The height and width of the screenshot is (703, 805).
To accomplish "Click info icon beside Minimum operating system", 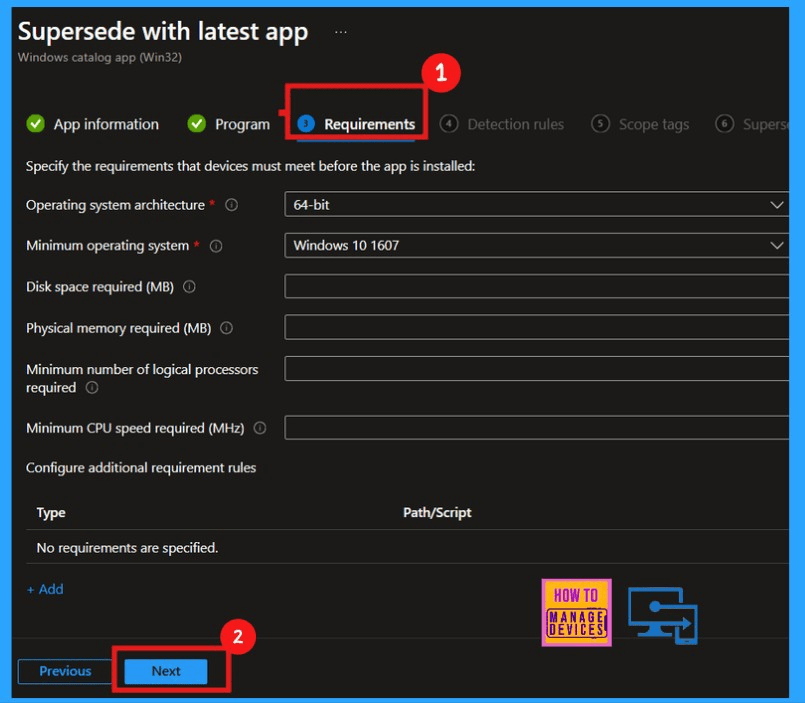I will pos(216,246).
